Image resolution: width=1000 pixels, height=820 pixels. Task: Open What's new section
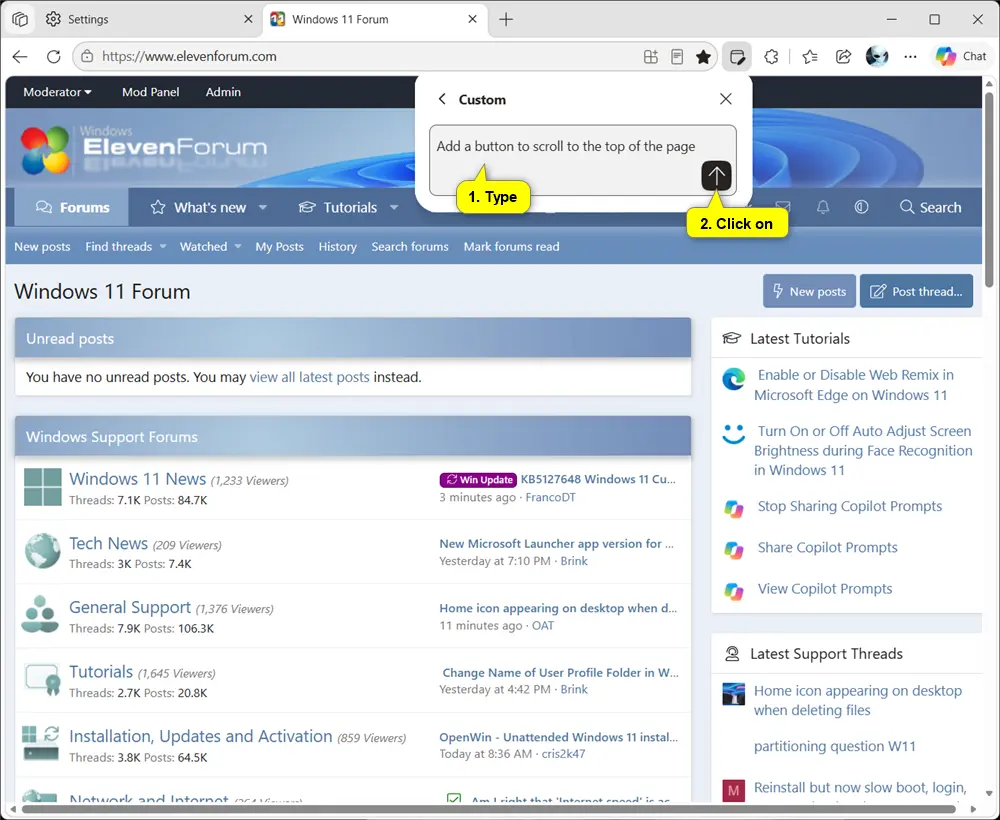pos(198,207)
